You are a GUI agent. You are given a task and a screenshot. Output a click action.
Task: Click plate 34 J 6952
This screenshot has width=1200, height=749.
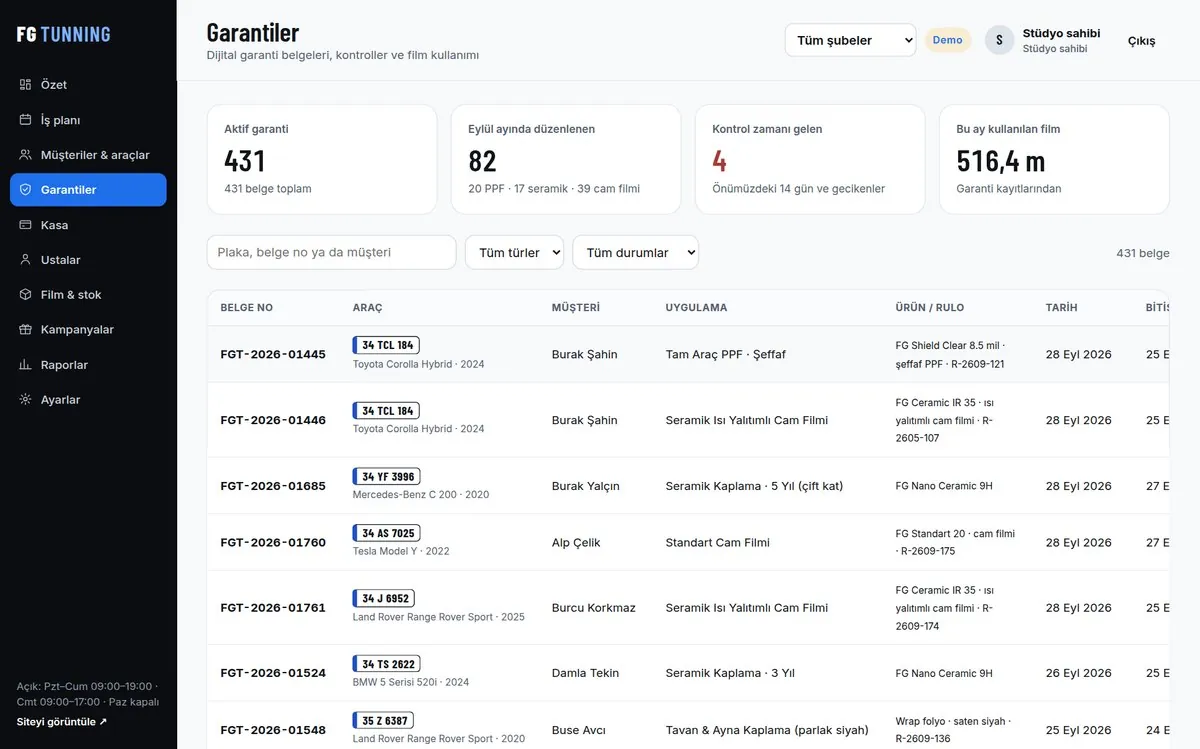pos(384,598)
